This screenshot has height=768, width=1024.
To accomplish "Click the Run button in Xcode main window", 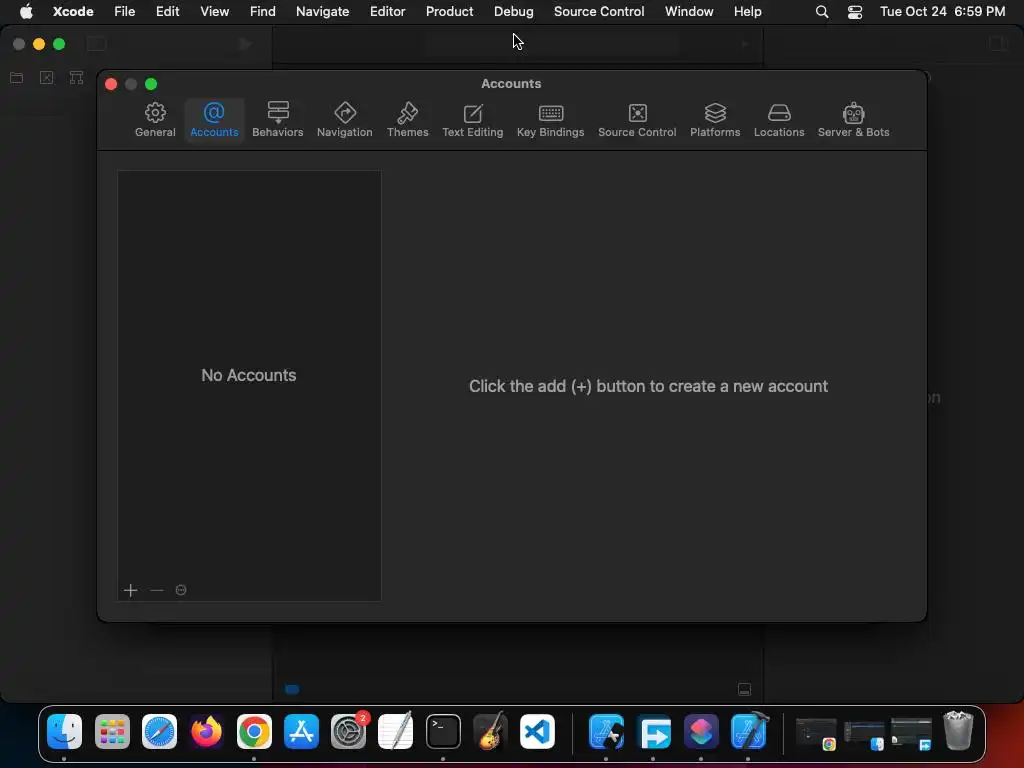I will (x=245, y=44).
